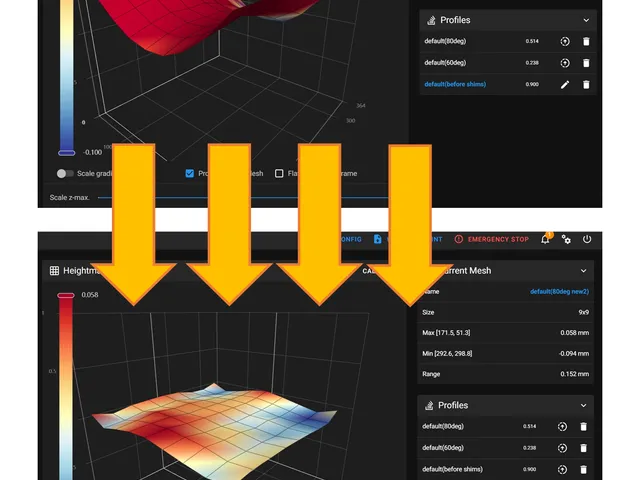
Task: Click the 0.900 value in upper screenshot
Action: coord(532,84)
